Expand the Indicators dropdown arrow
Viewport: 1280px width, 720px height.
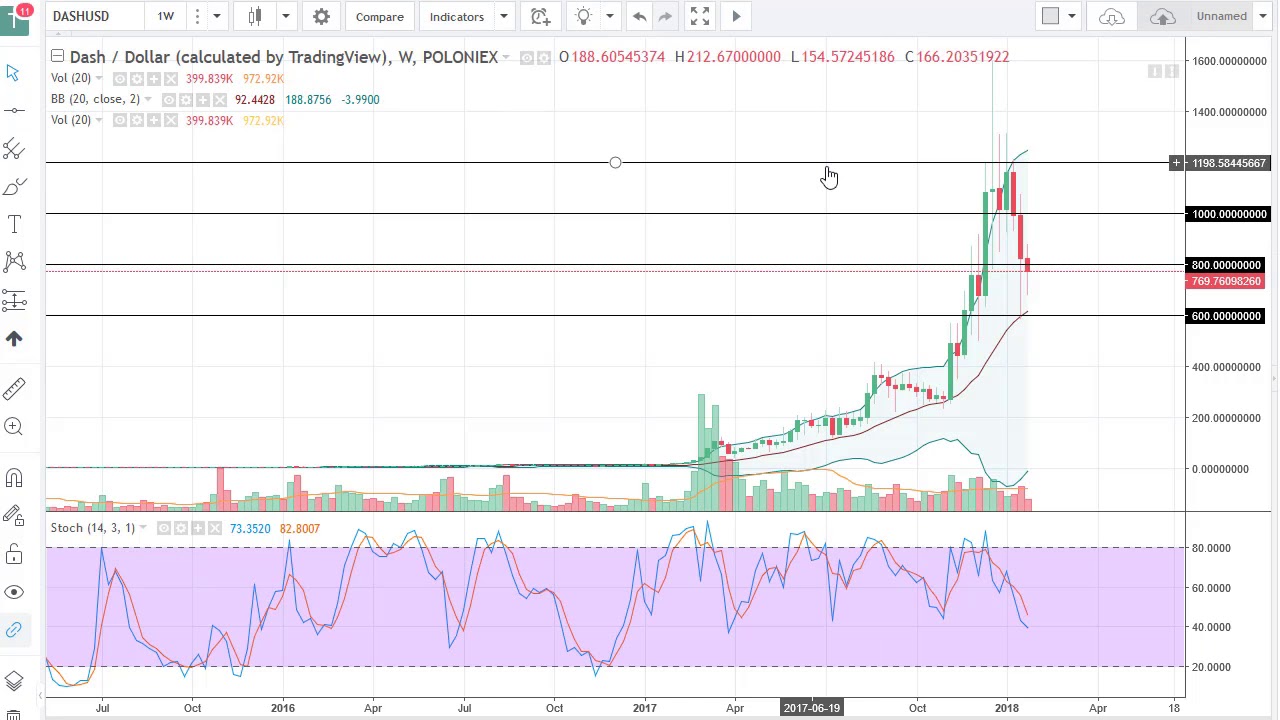(504, 16)
